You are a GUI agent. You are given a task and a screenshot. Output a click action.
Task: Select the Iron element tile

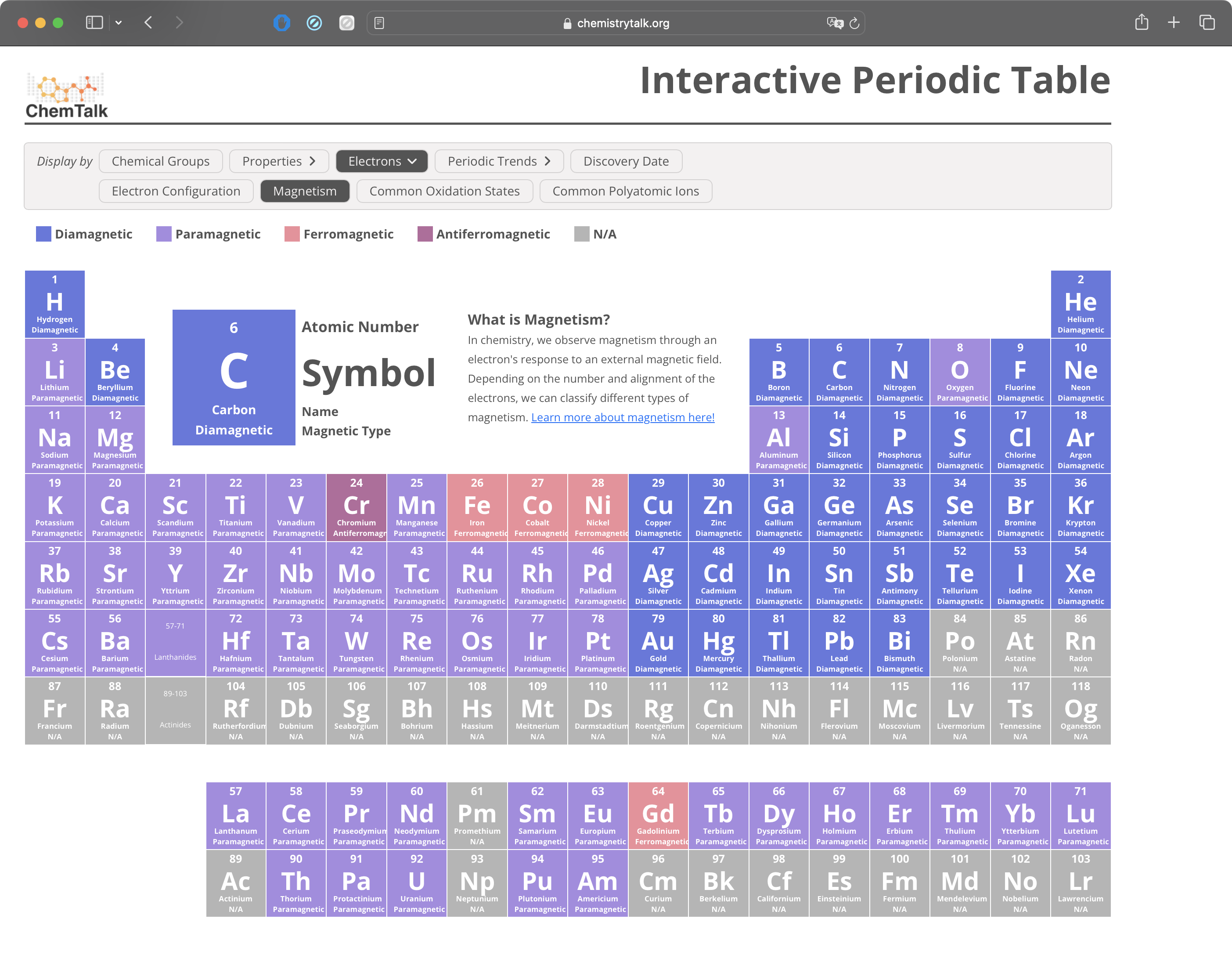[477, 507]
